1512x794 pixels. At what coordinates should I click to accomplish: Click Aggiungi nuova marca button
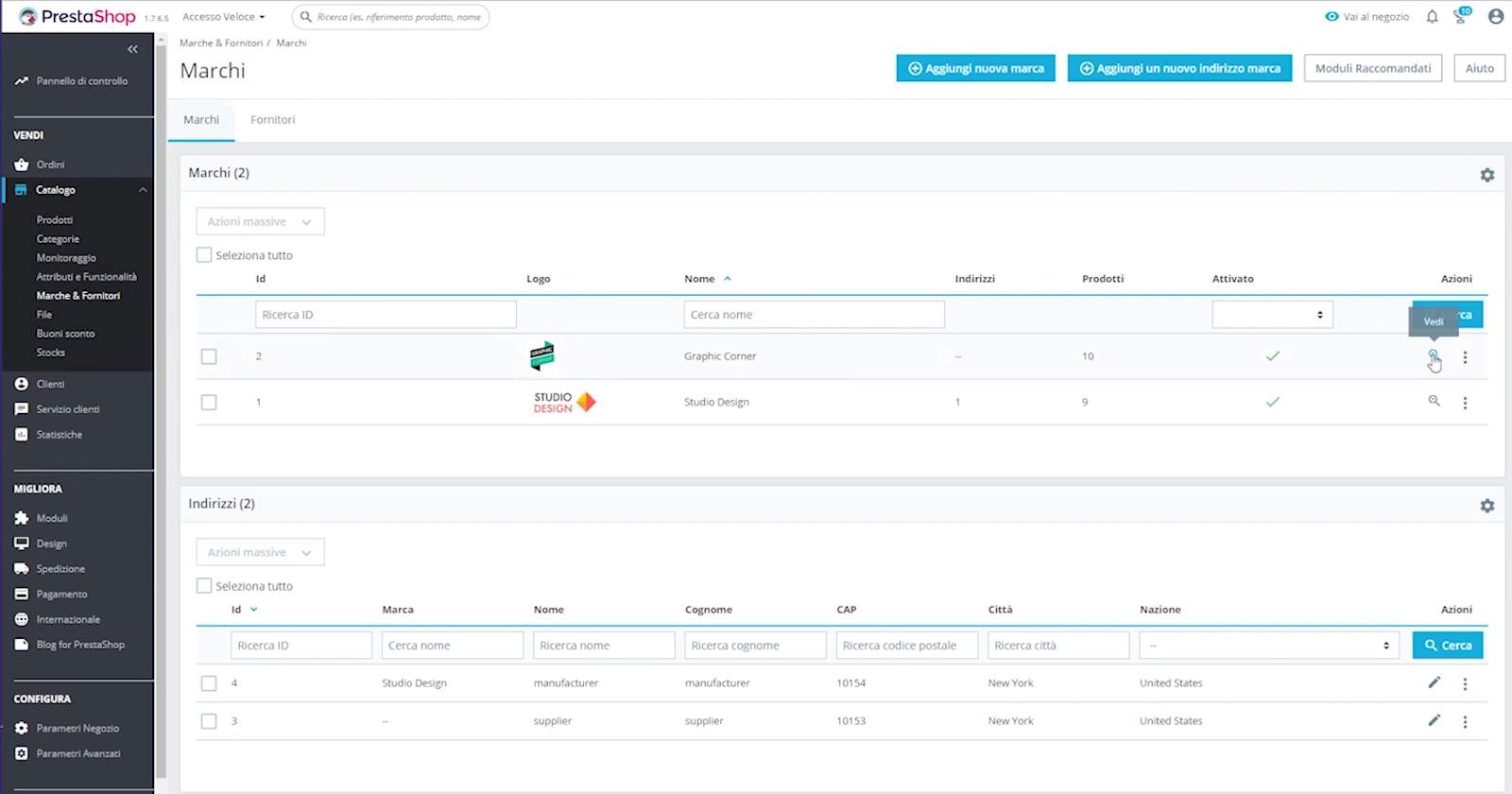tap(975, 68)
